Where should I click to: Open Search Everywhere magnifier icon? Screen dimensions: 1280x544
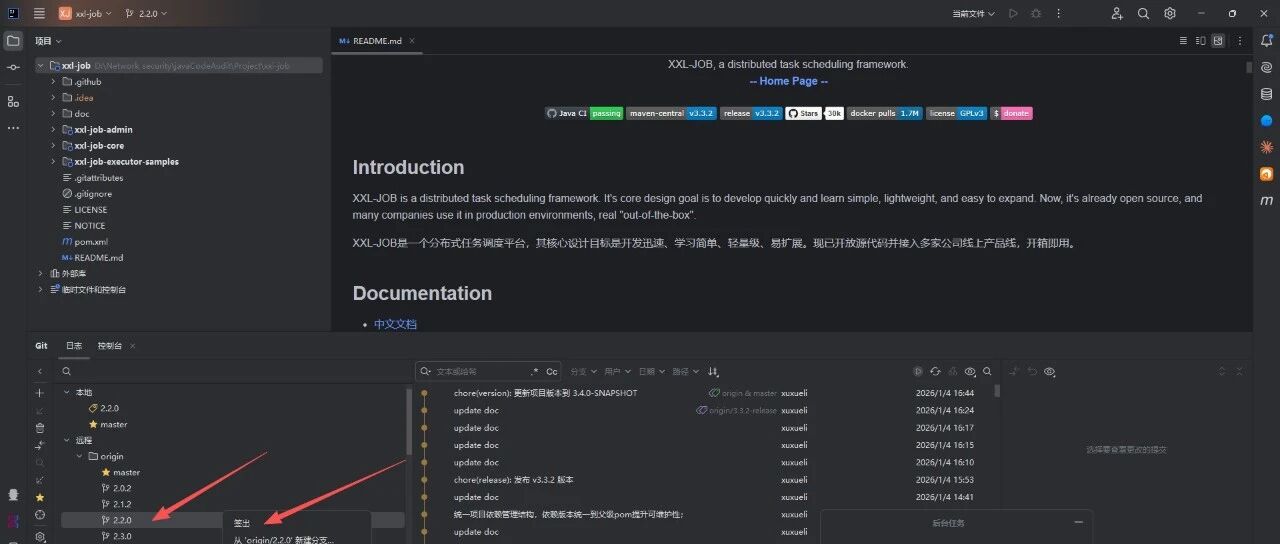[x=1143, y=14]
